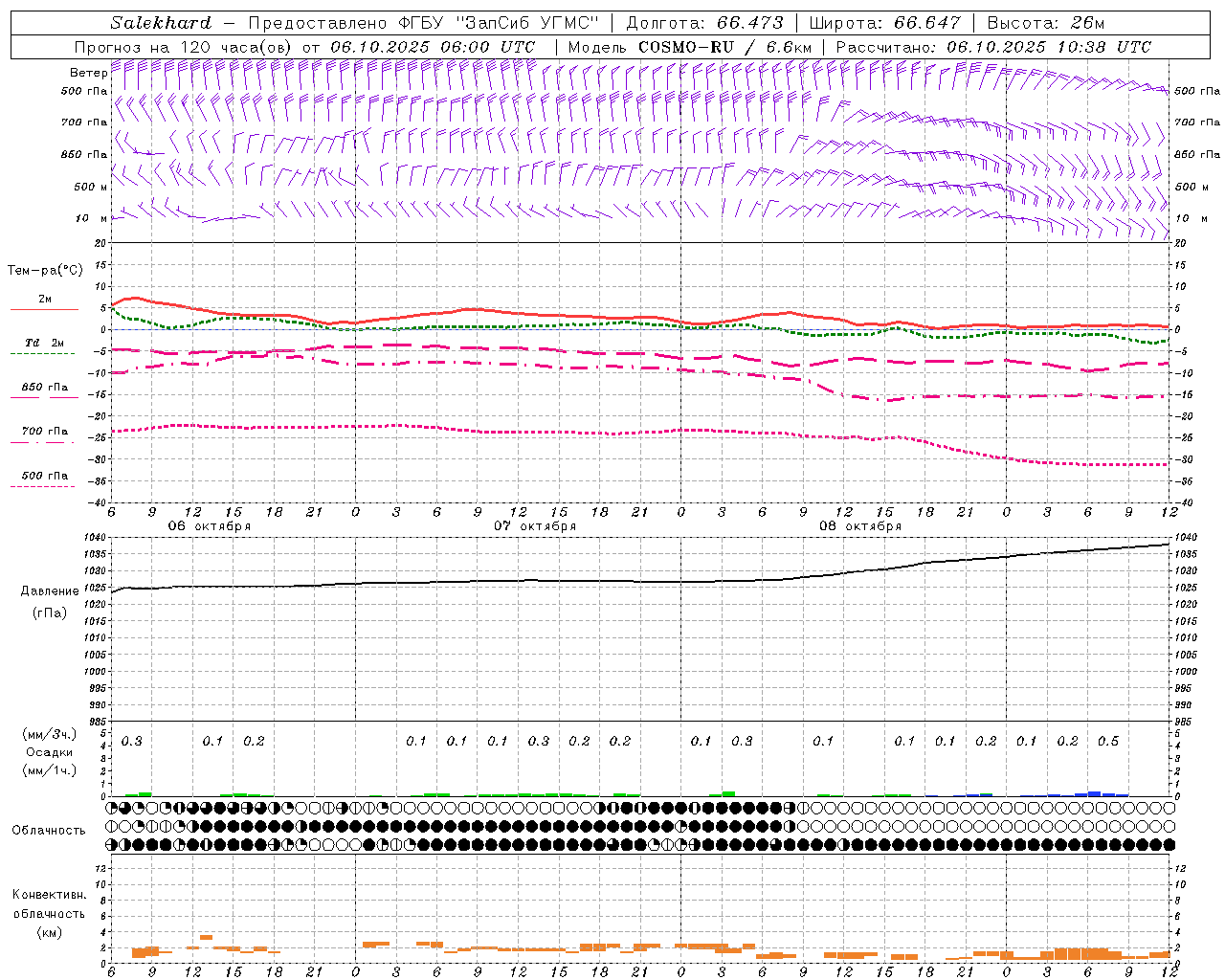Screen dimensions: 1225x980
Task: Select the Td 2м dew point legend label
Action: pyautogui.click(x=44, y=343)
